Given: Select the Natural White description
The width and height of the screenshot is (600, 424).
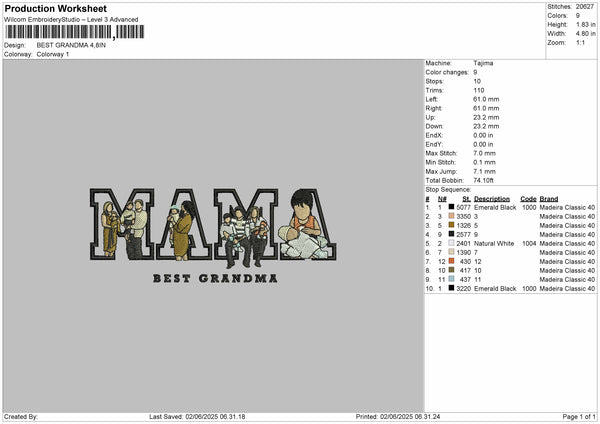Looking at the screenshot, I should [494, 243].
